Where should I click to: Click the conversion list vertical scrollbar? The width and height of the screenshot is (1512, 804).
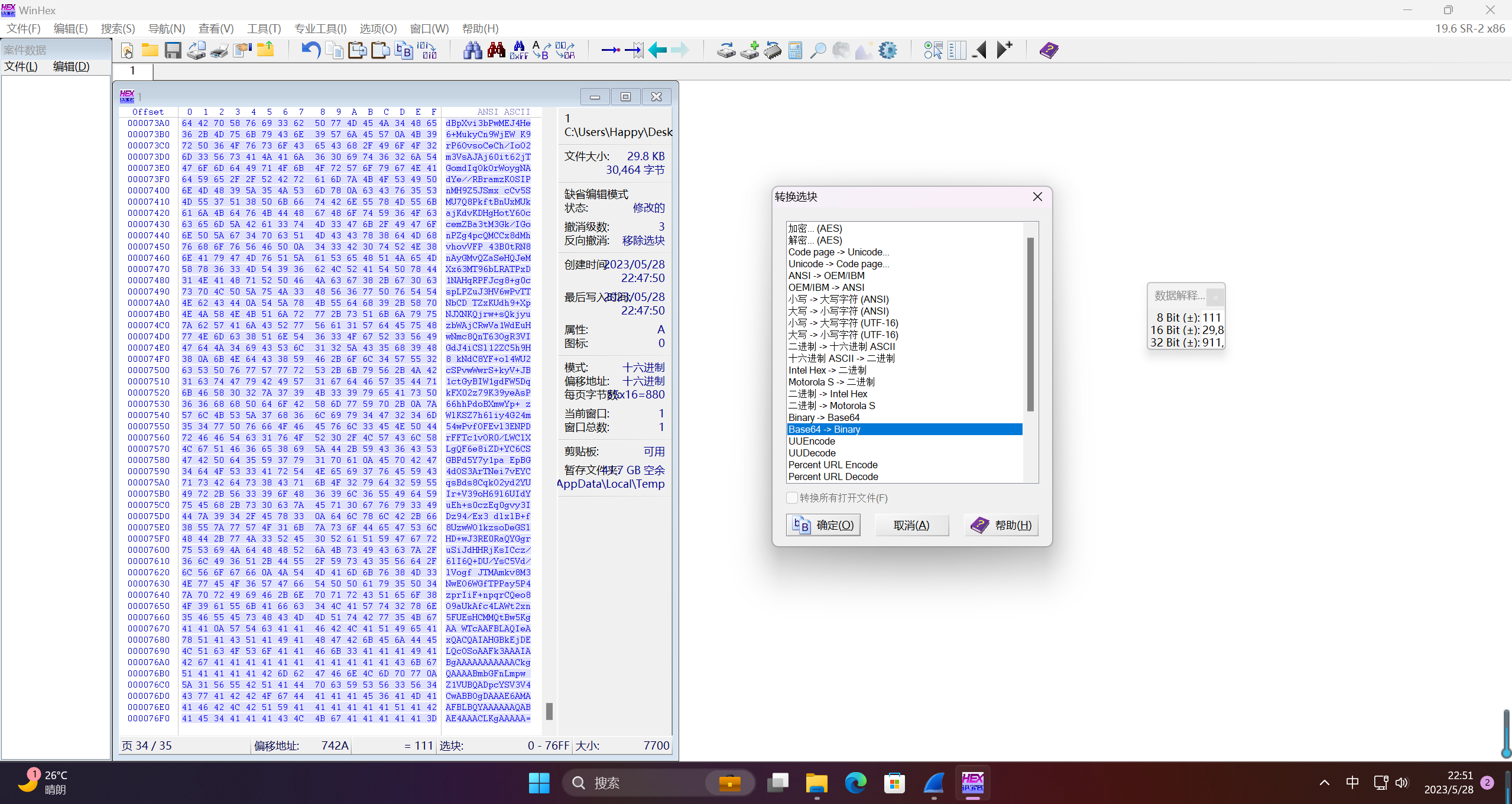(1030, 324)
